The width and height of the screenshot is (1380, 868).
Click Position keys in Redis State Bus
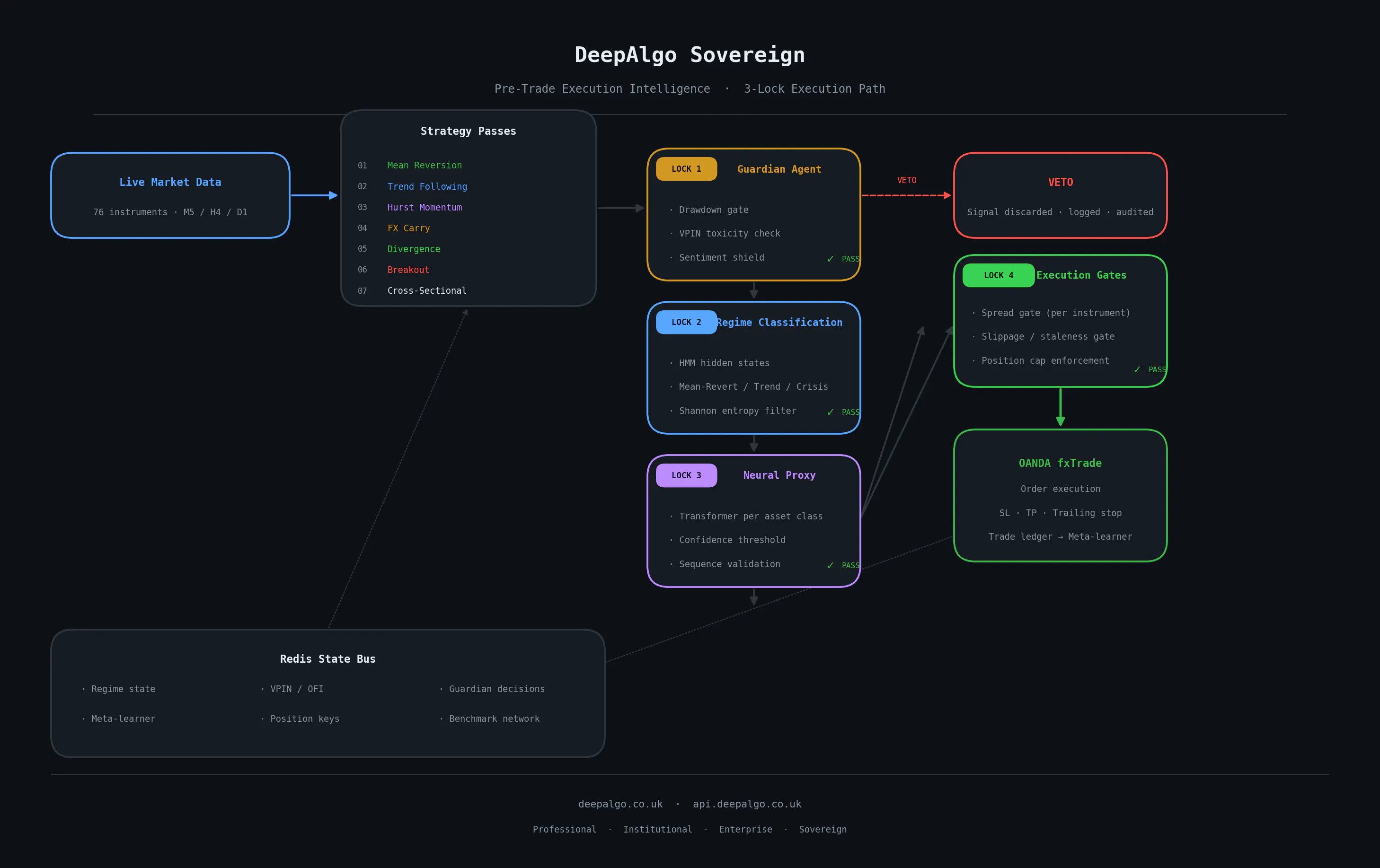(x=304, y=719)
